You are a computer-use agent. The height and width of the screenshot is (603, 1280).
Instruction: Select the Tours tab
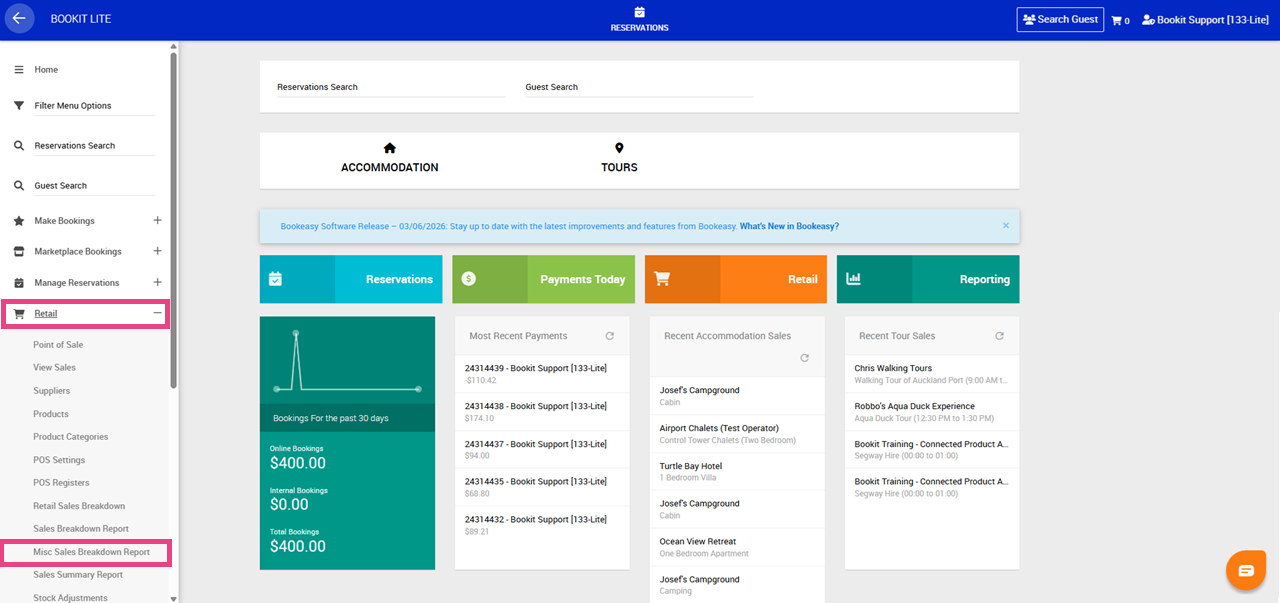coord(619,158)
